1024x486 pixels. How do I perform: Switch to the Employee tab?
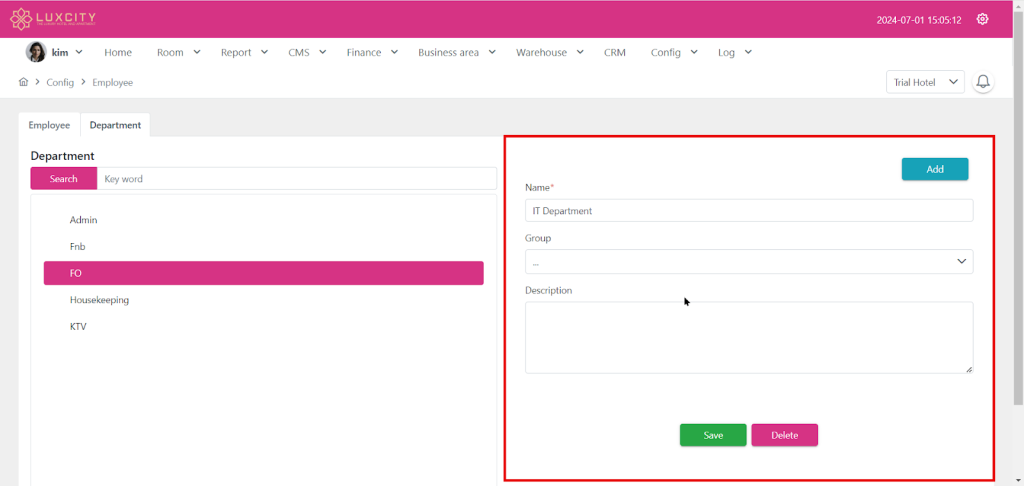coord(49,125)
